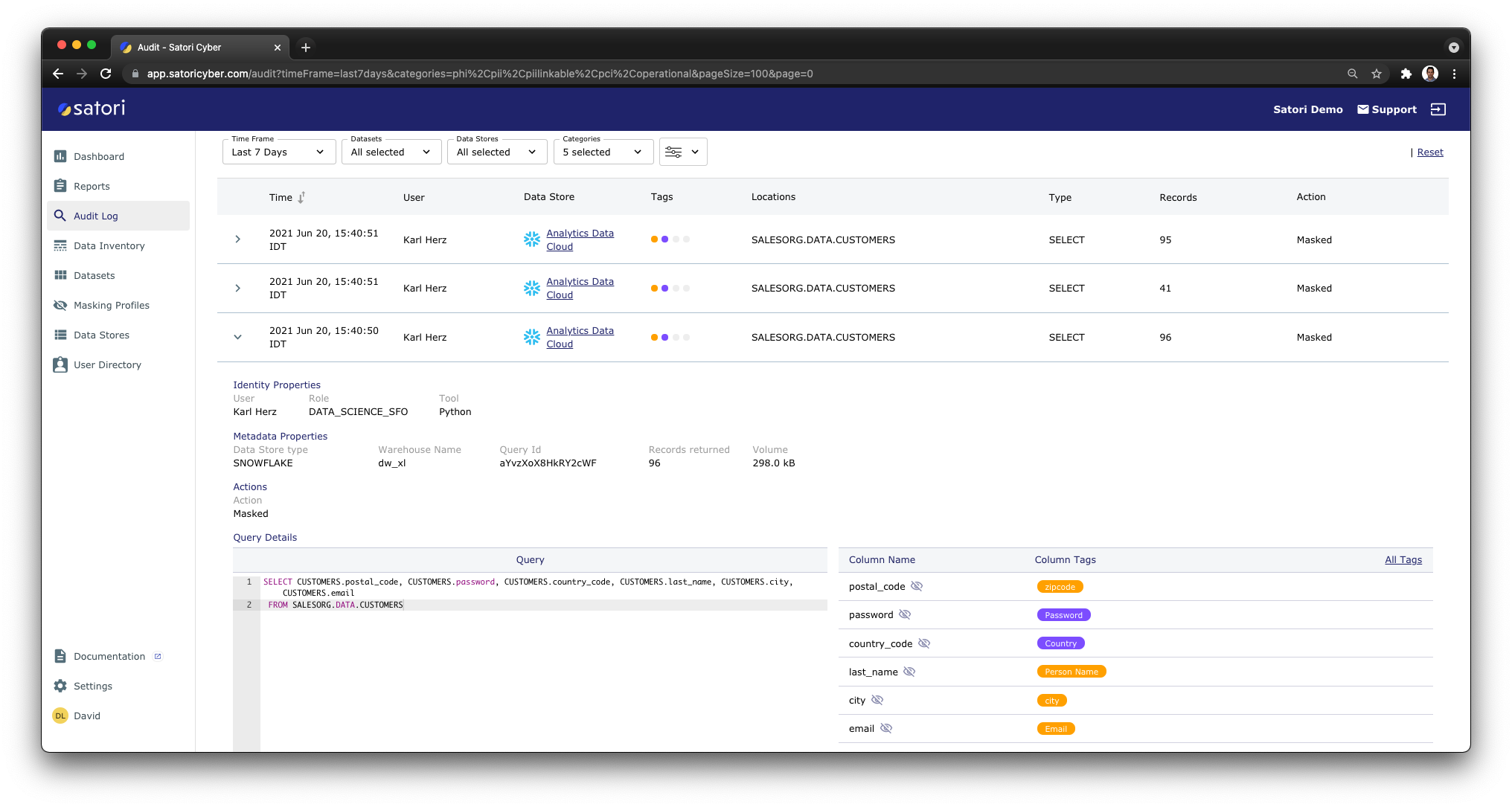Click the Snowflake icon in first row

click(531, 239)
